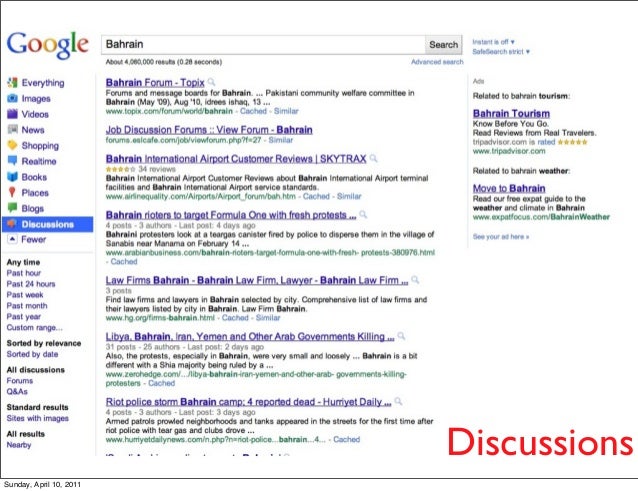
Task: Click preview magnifier beside SKYTRAX result
Action: pos(374,159)
